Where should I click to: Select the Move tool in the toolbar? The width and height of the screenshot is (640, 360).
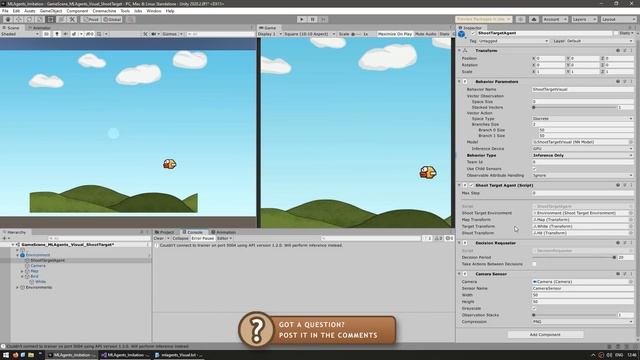click(18, 19)
